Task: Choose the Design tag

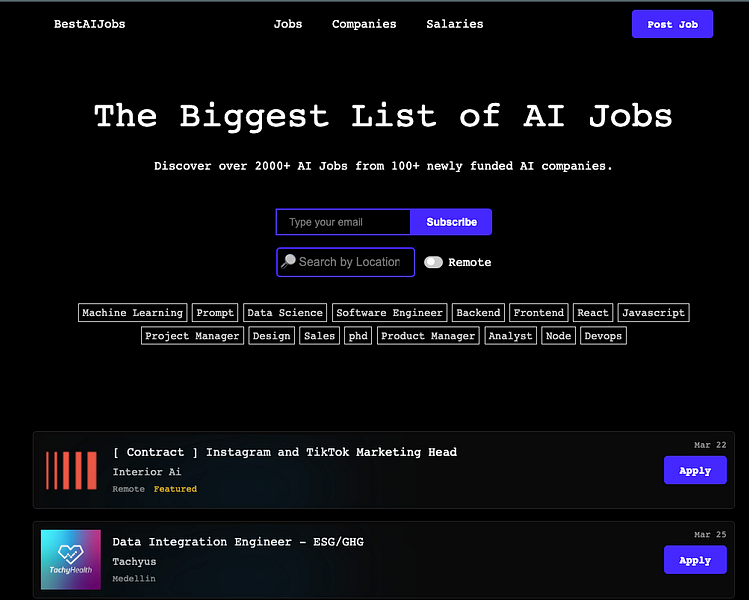Action: pos(271,335)
